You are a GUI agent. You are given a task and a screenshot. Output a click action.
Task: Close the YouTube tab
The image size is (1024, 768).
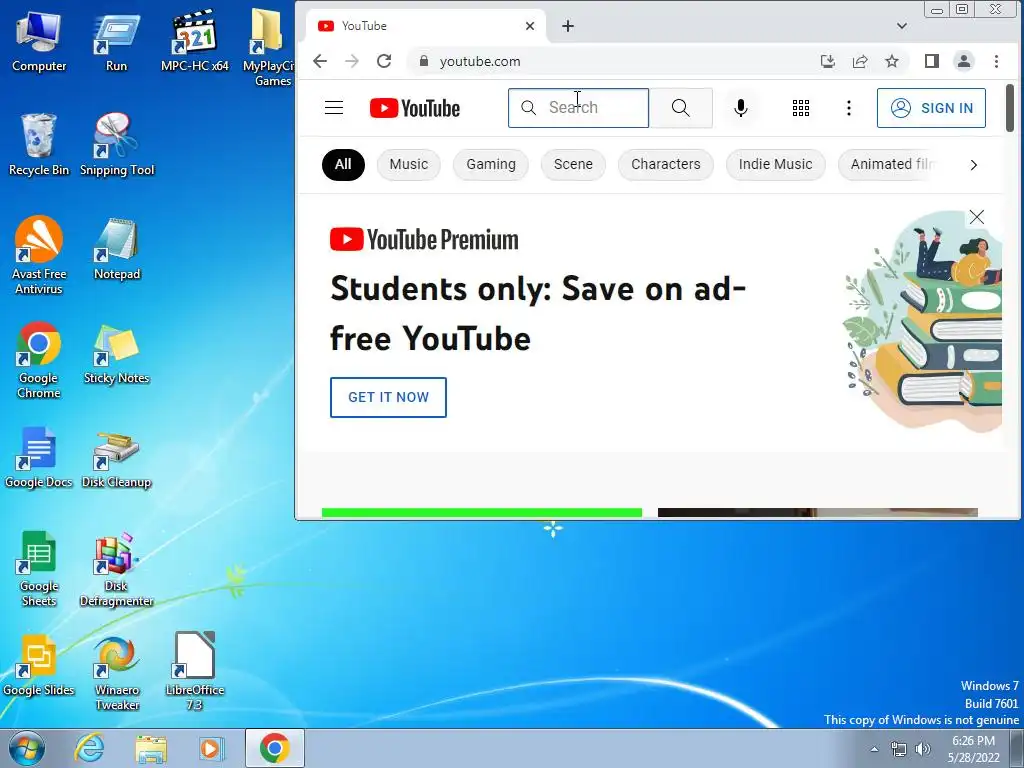(x=530, y=26)
